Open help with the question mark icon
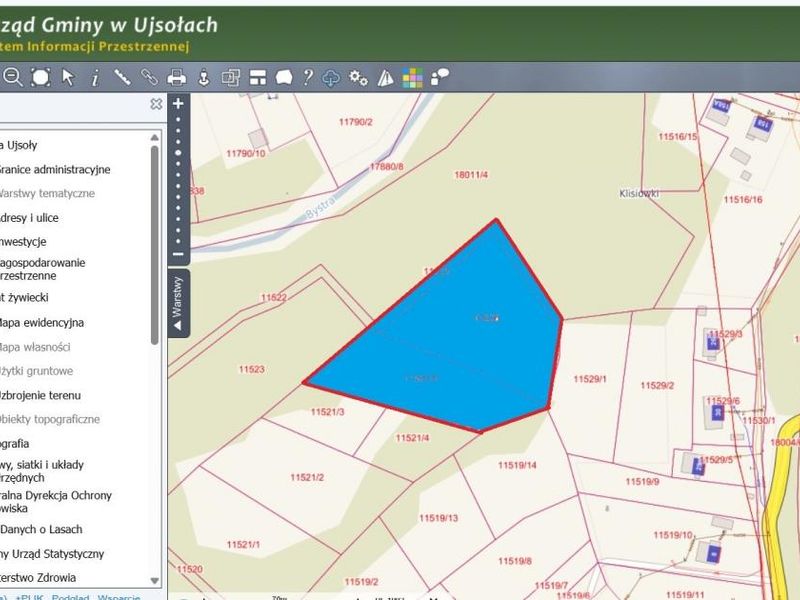 point(308,78)
